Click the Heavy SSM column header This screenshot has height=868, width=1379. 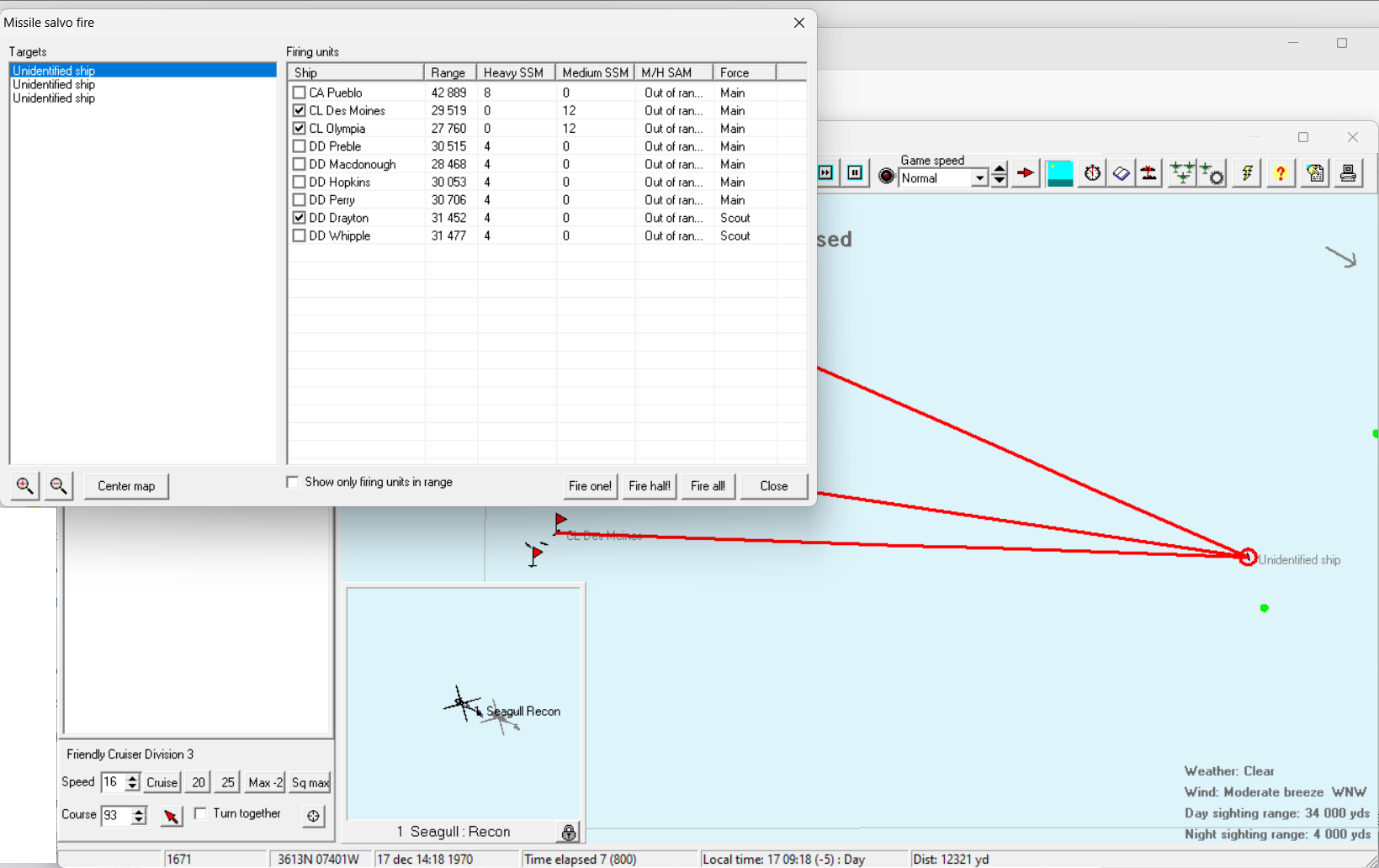(513, 72)
